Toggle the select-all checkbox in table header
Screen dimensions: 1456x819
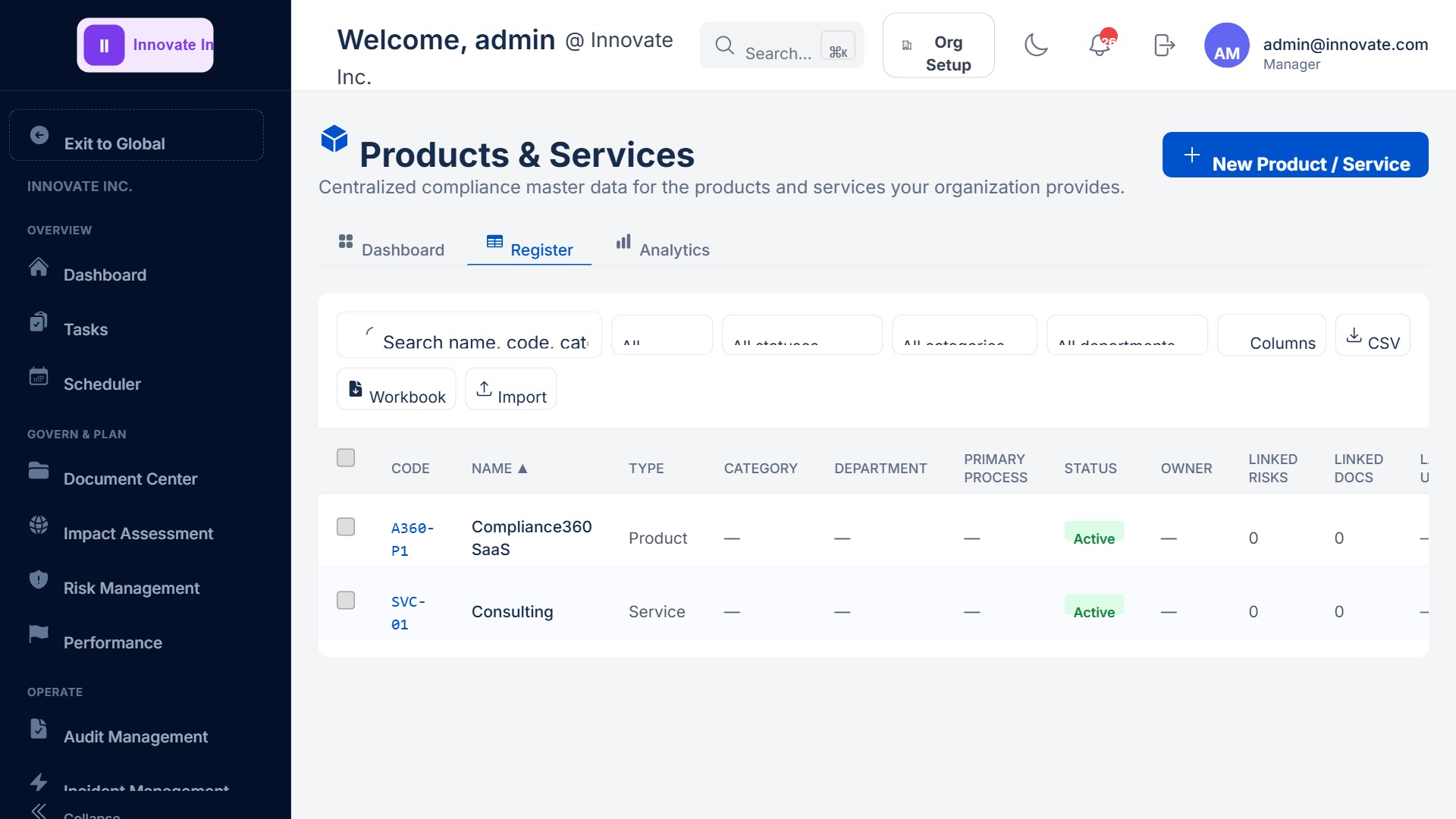tap(346, 457)
